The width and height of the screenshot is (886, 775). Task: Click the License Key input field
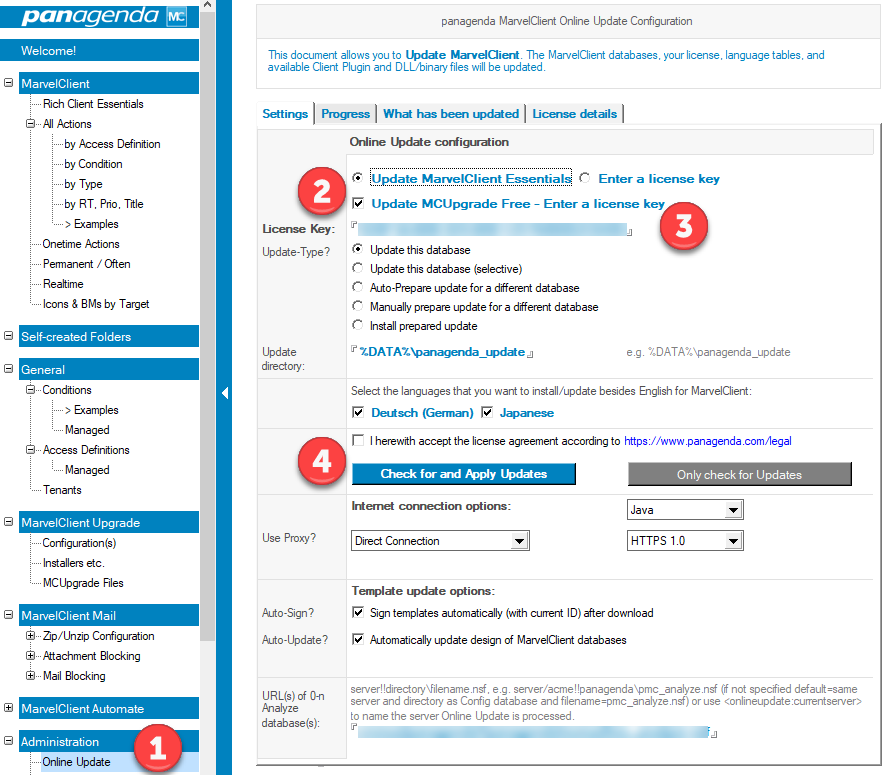click(x=492, y=229)
